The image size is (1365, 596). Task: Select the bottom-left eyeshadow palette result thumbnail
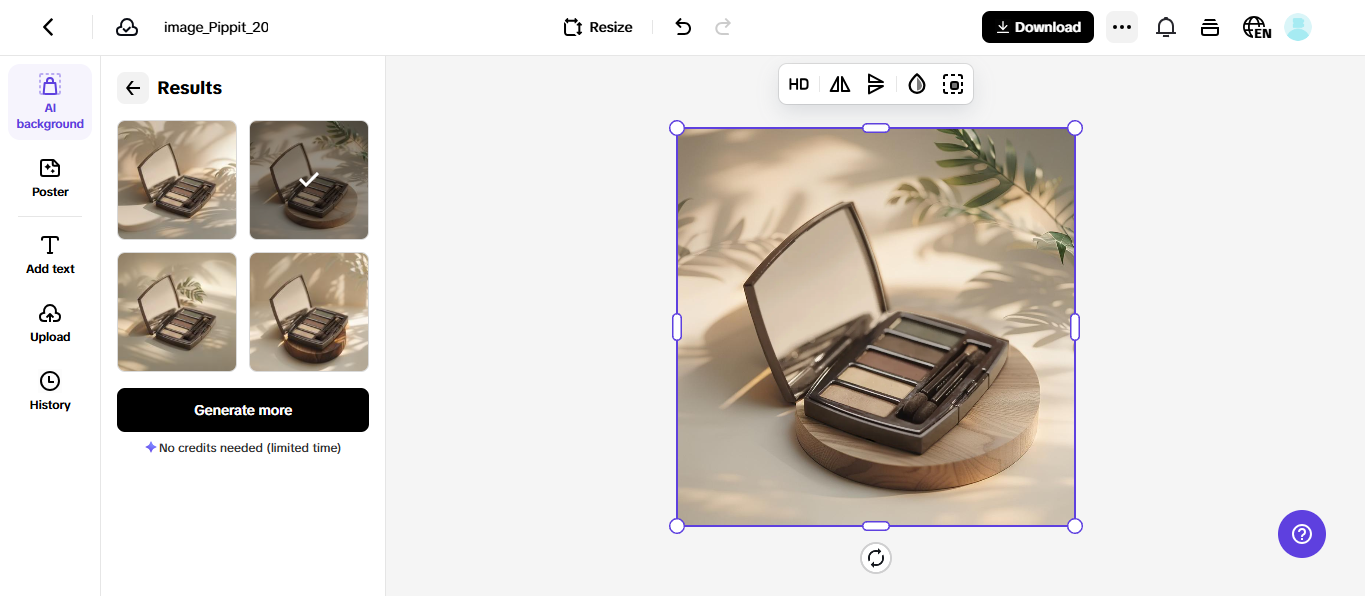tap(176, 311)
